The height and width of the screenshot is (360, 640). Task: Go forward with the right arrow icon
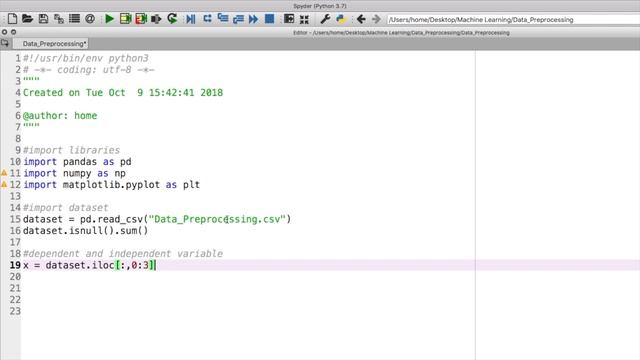click(x=376, y=19)
